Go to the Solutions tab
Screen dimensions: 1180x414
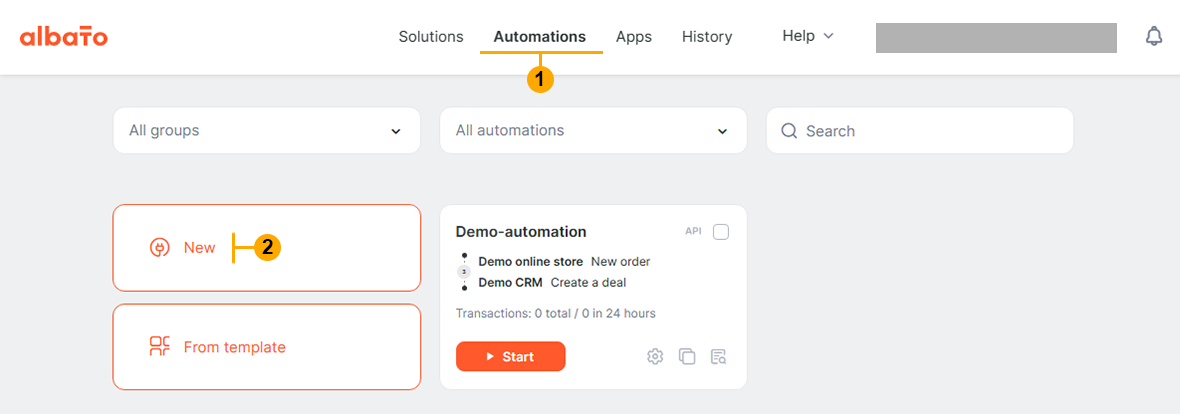point(431,37)
